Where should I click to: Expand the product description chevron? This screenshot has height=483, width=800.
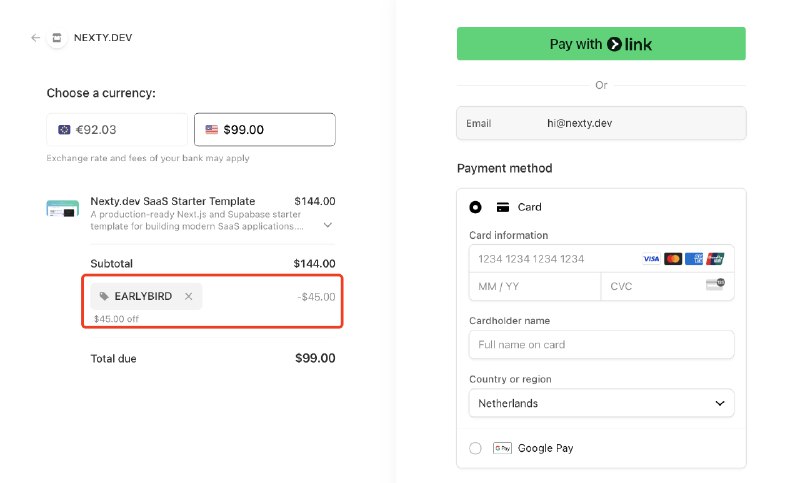[x=328, y=225]
